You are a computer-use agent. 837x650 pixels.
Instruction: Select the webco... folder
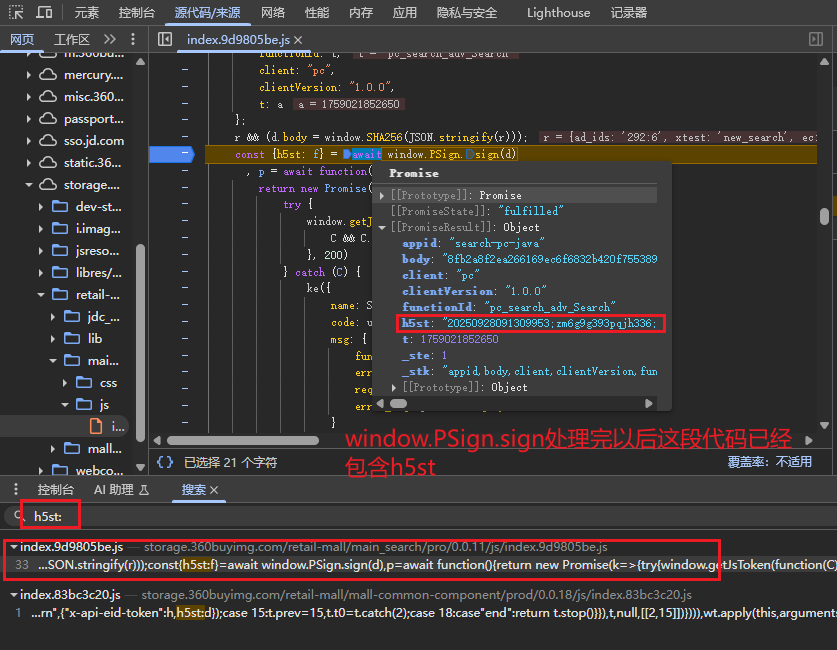tap(99, 470)
